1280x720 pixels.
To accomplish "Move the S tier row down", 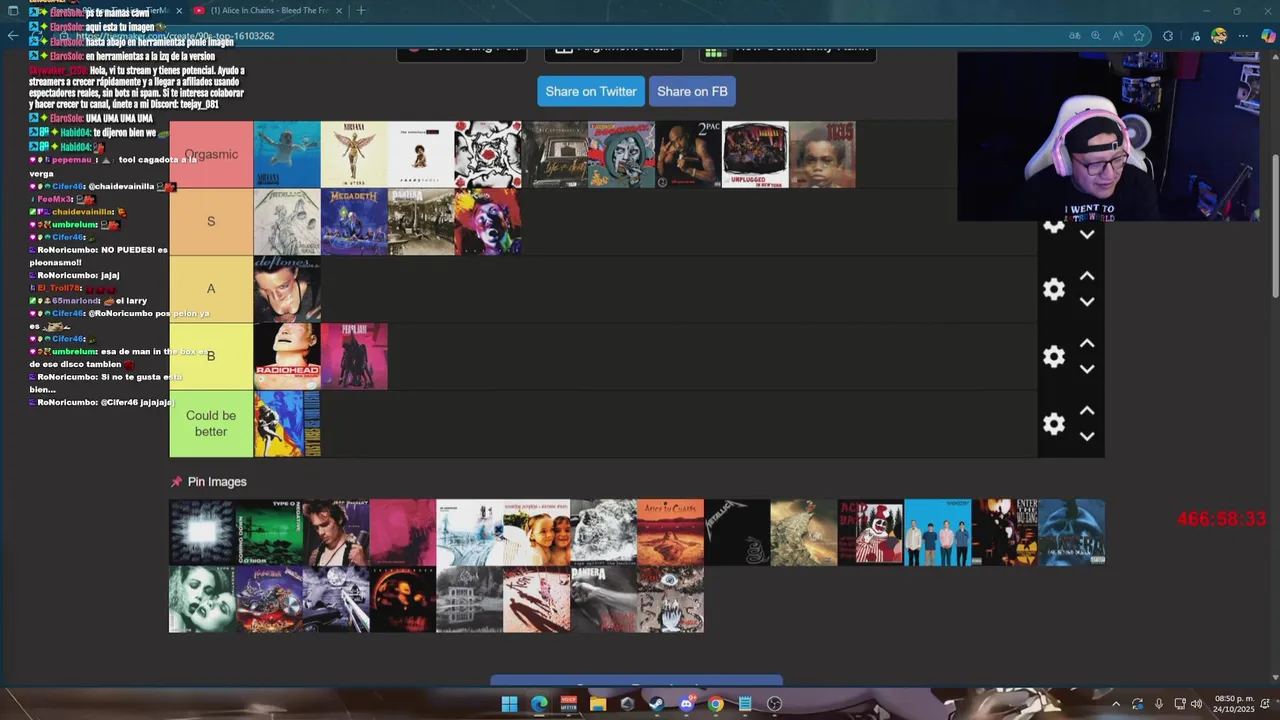I will click(x=1087, y=235).
